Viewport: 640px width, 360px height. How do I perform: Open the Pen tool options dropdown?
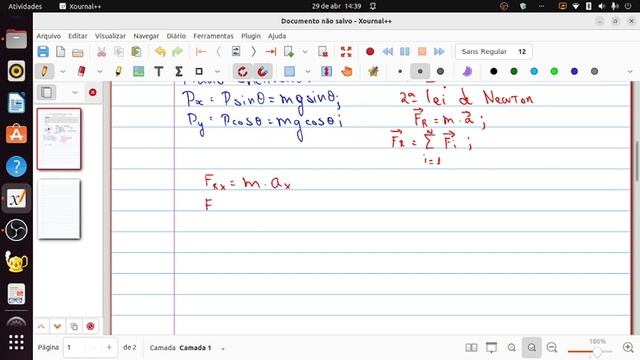pos(62,71)
